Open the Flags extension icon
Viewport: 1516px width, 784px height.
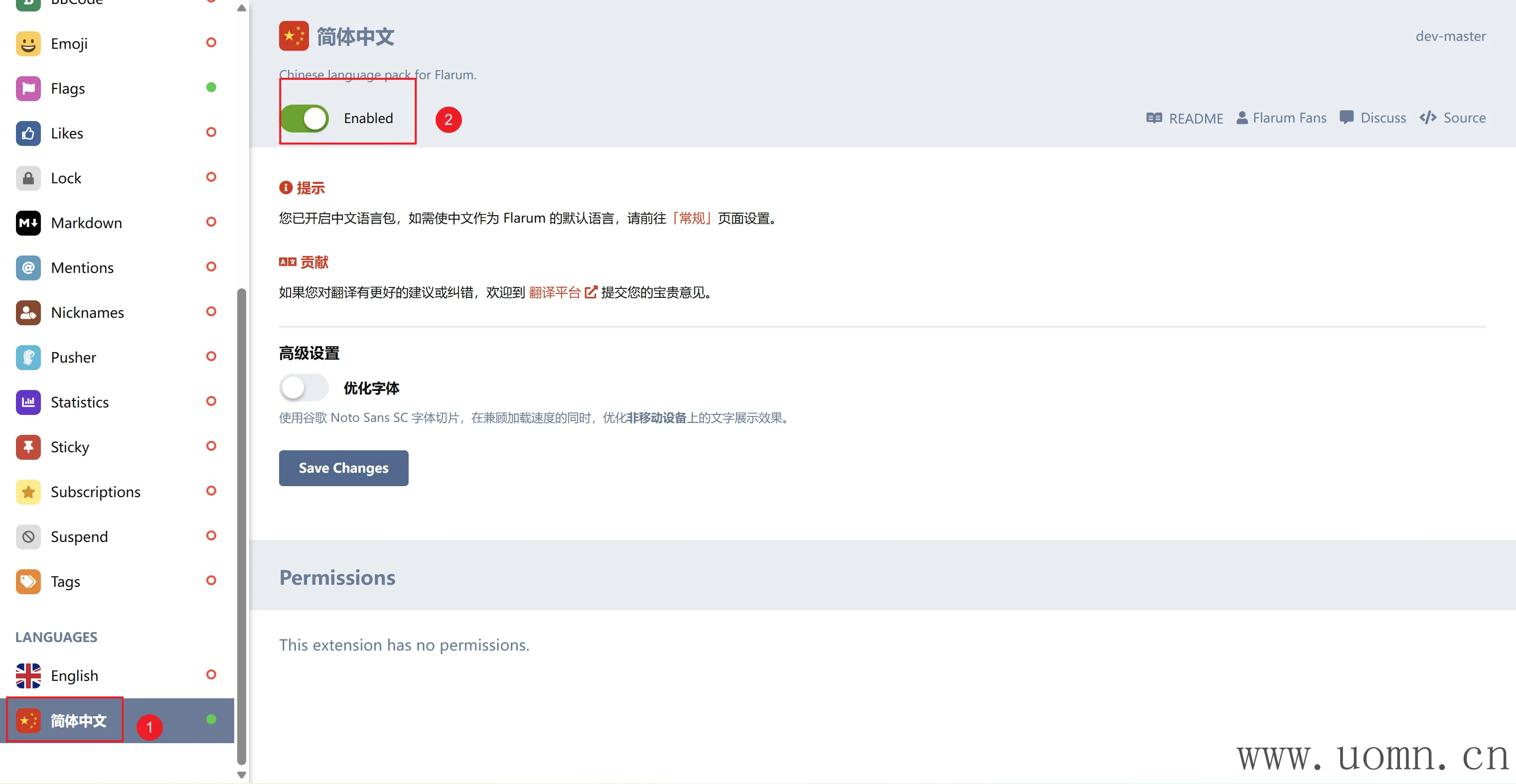(x=28, y=89)
